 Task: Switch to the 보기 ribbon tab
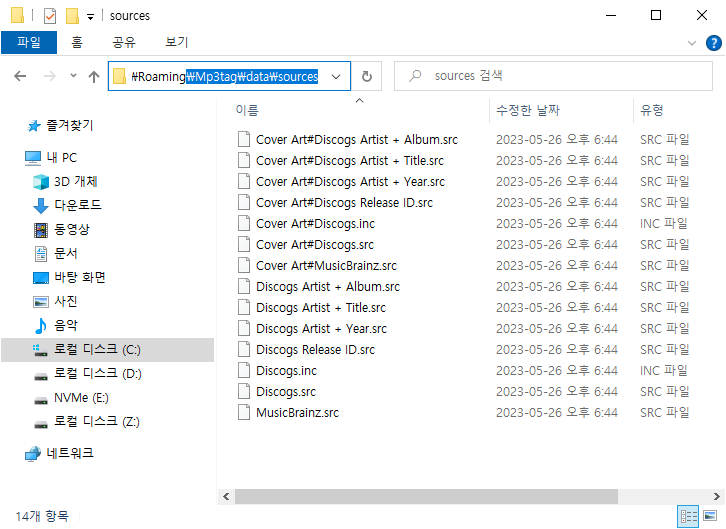coord(177,43)
